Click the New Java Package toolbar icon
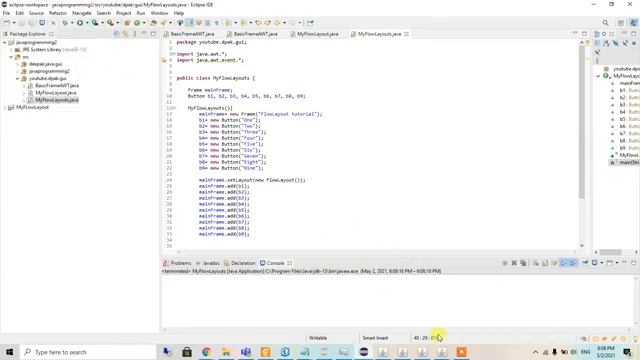The height and width of the screenshot is (360, 640). pyautogui.click(x=127, y=23)
